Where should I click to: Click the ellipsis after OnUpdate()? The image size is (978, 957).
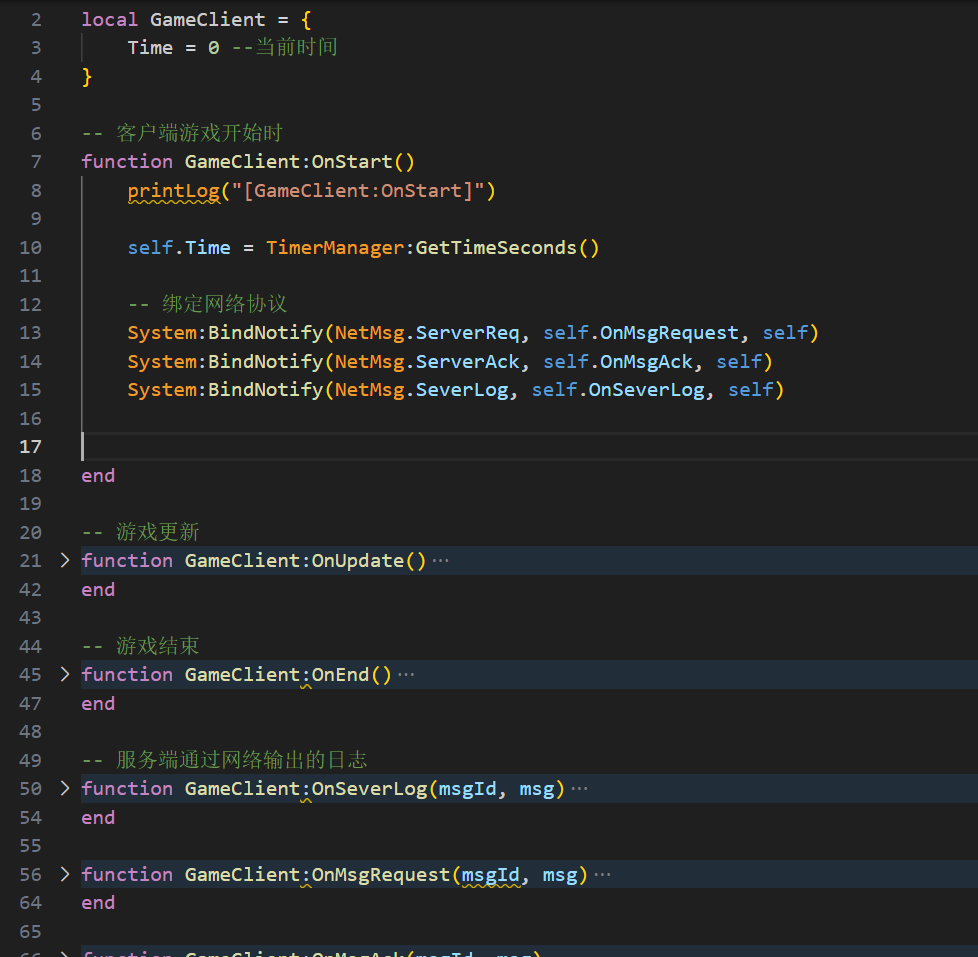440,561
